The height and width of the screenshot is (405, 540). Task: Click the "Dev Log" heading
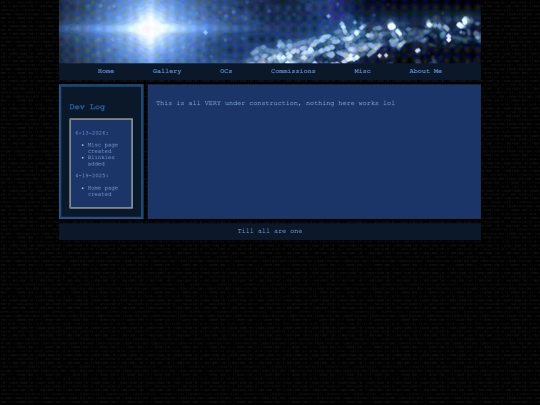pos(87,107)
